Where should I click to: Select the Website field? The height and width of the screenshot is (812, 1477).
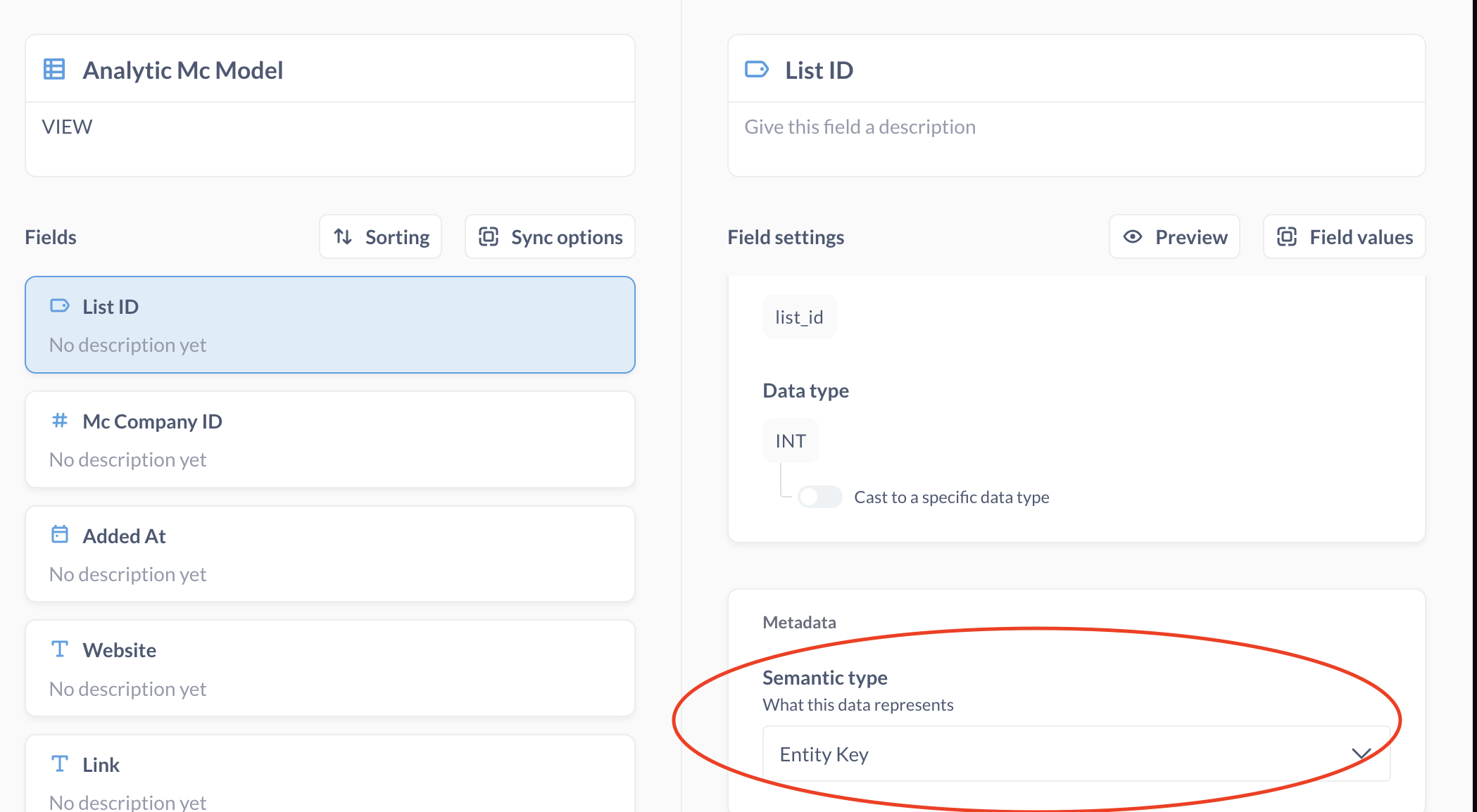(329, 668)
